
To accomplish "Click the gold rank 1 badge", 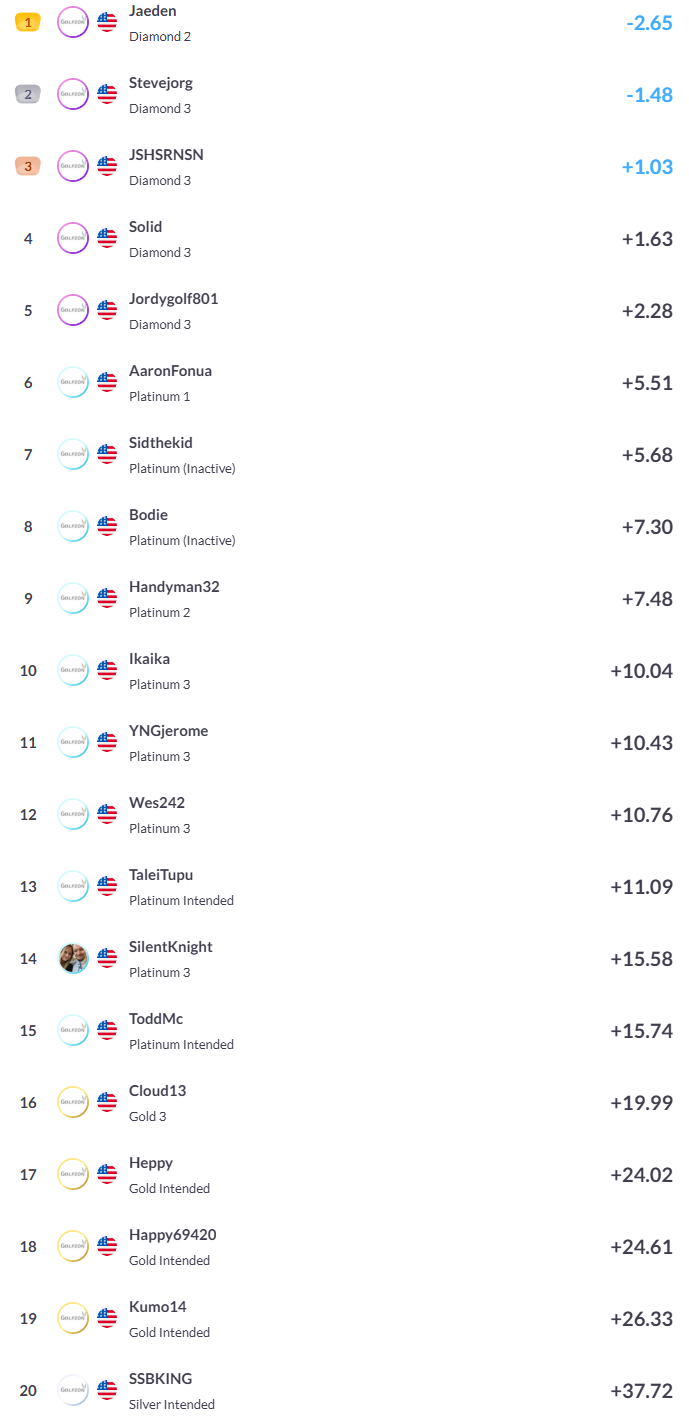I will (28, 22).
